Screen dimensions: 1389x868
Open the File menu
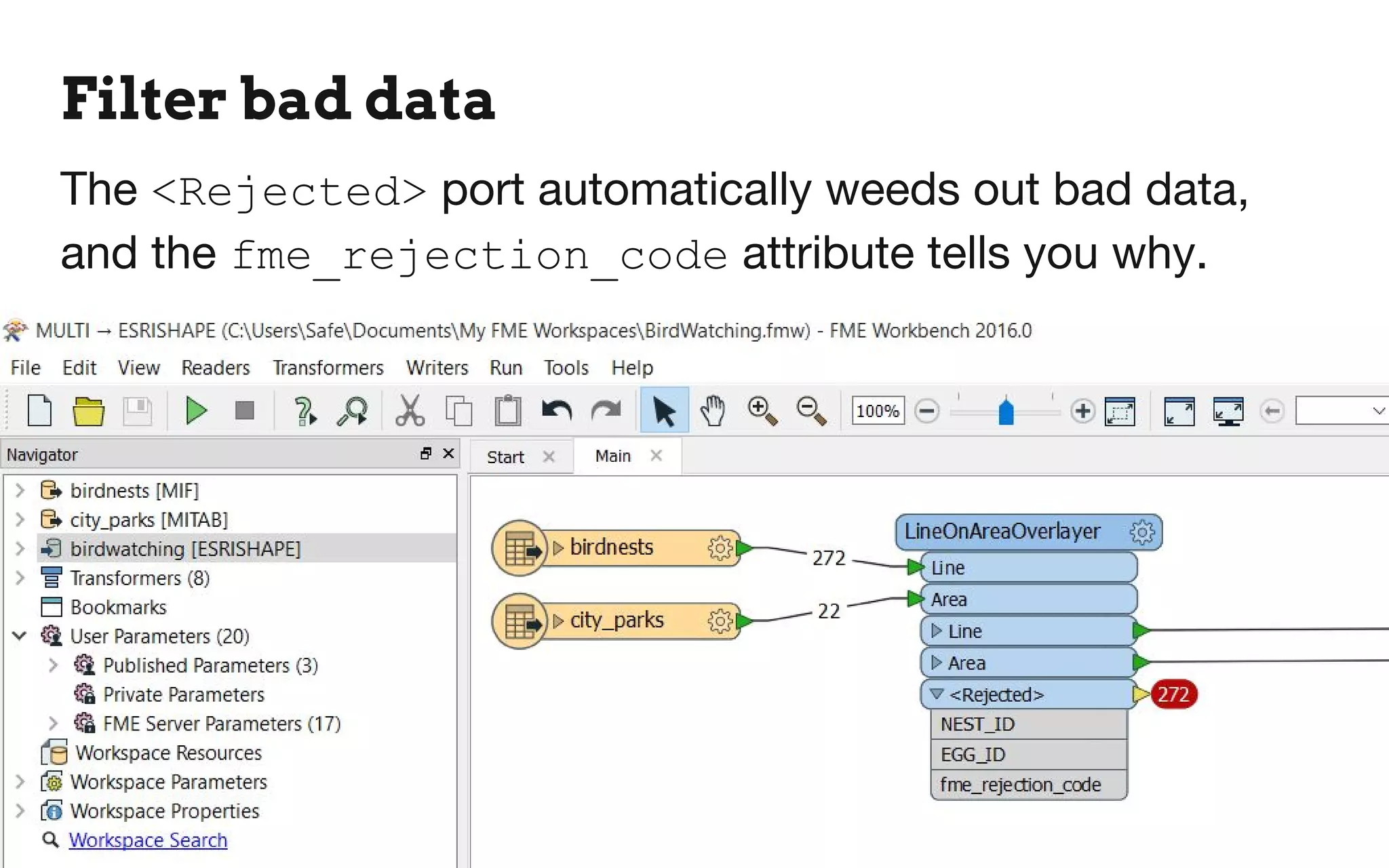point(26,368)
